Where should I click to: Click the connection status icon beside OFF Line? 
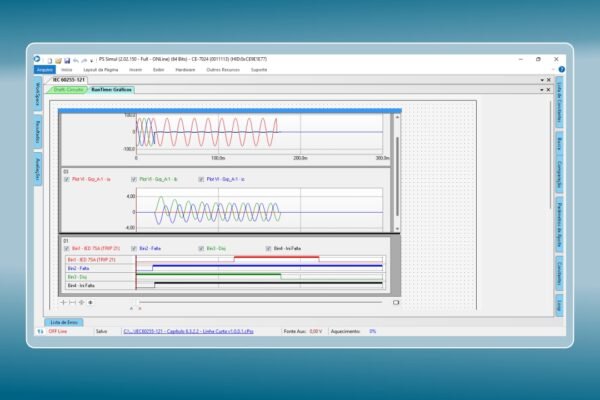pyautogui.click(x=40, y=331)
